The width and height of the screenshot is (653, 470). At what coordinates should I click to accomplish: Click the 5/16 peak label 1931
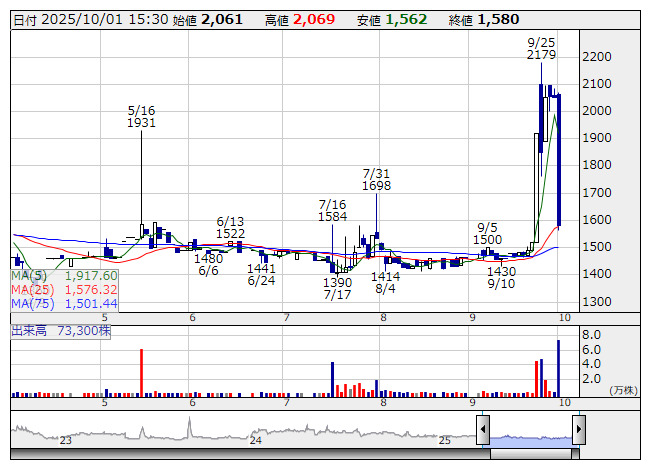tap(141, 122)
